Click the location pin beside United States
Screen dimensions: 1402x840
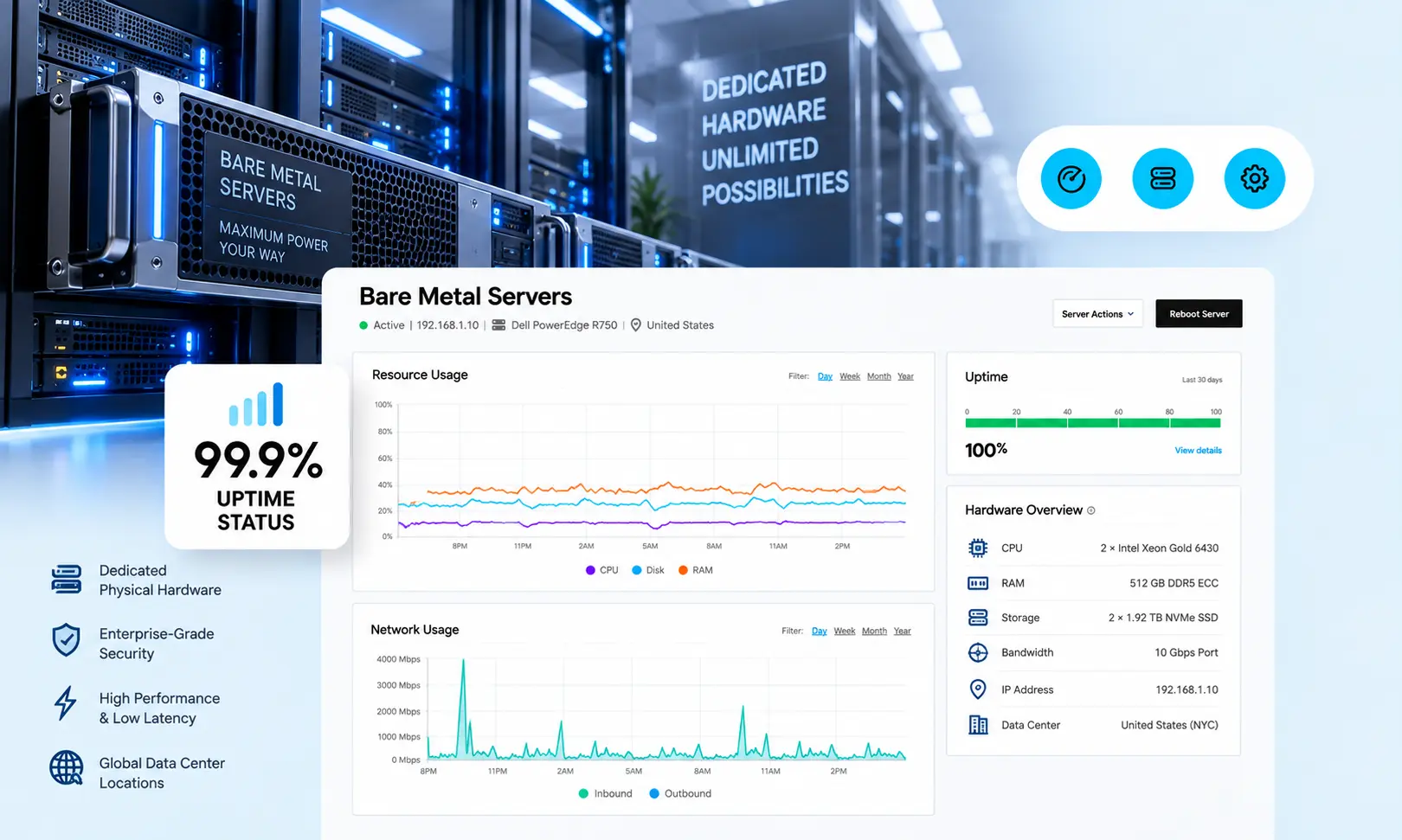click(635, 325)
